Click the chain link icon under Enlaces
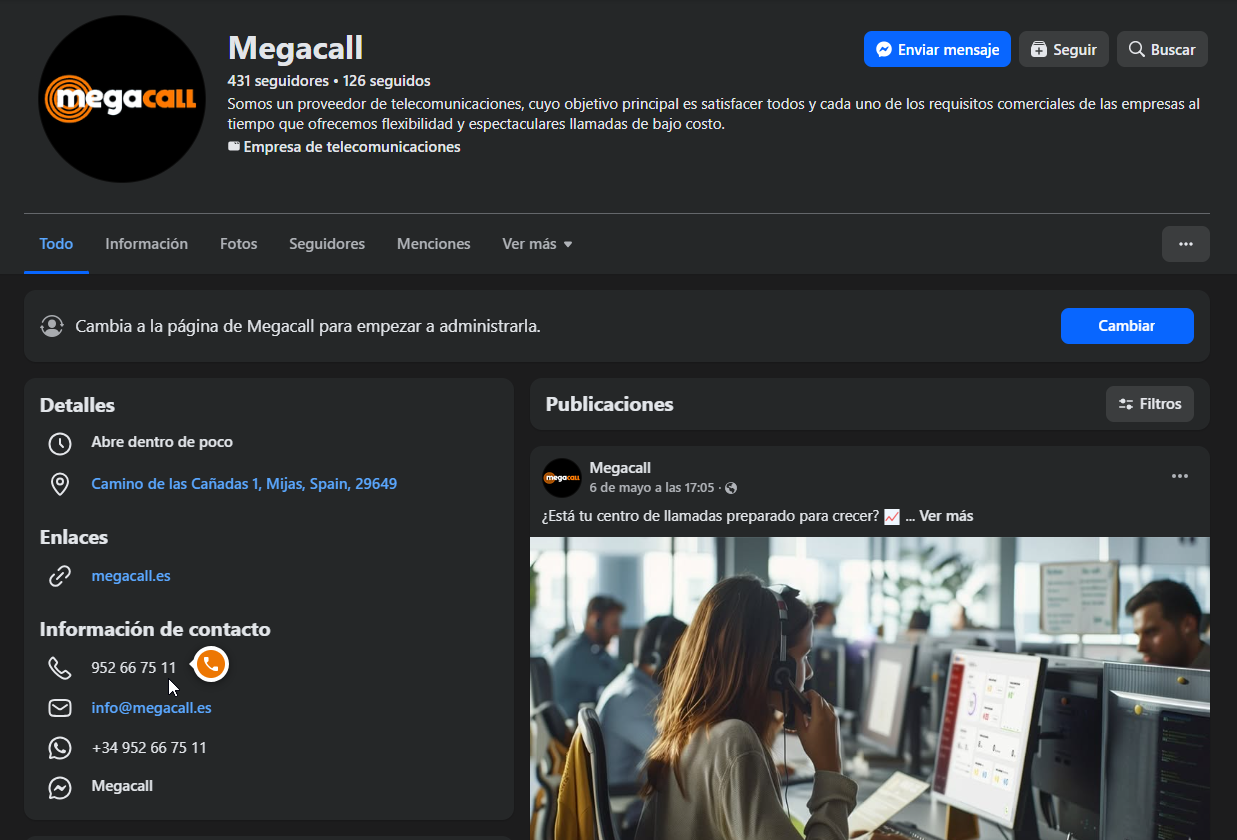 (60, 577)
